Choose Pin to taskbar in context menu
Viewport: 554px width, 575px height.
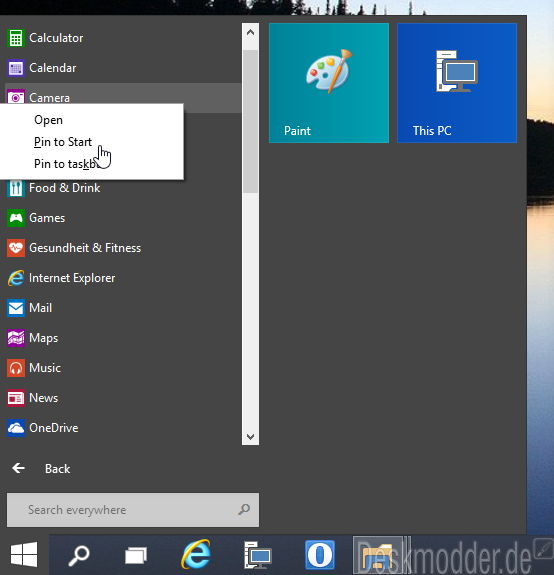[66, 164]
